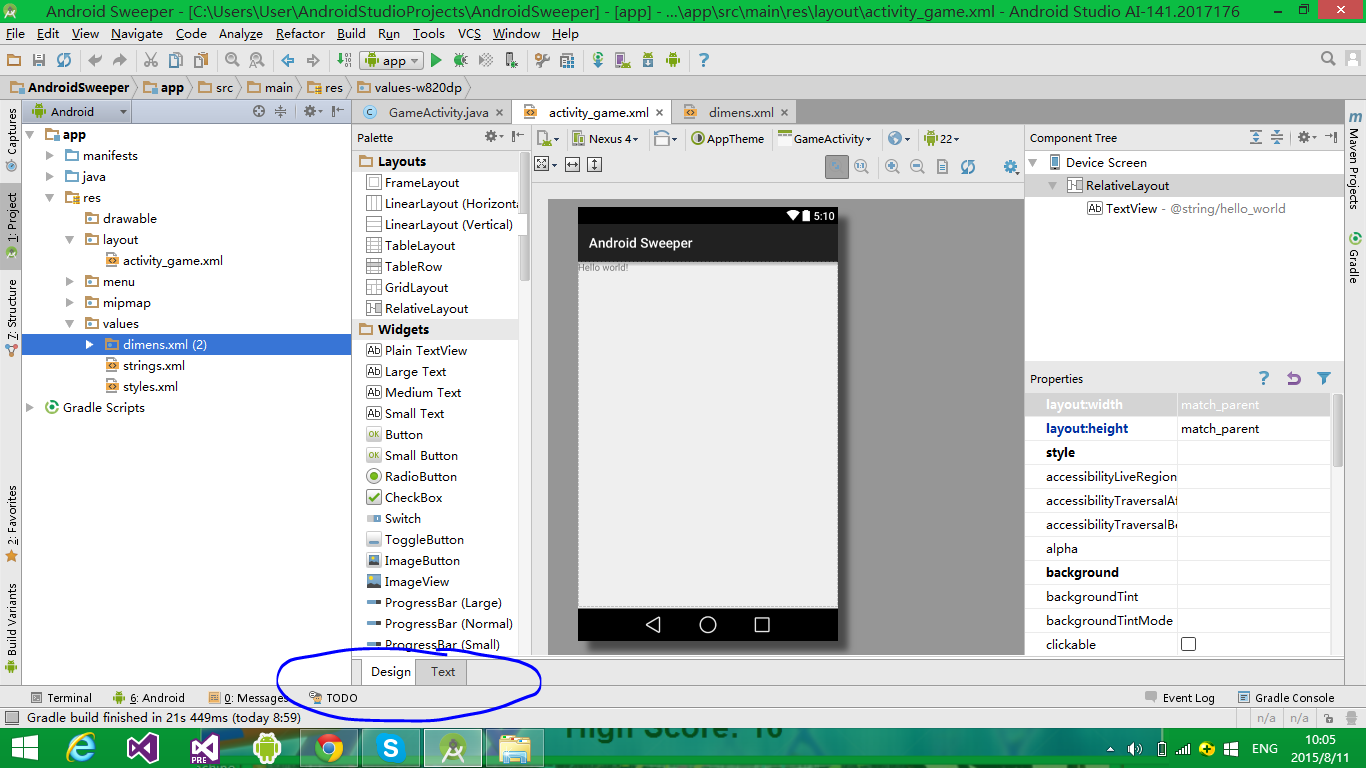
Task: Open the app run configuration dropdown
Action: click(392, 61)
